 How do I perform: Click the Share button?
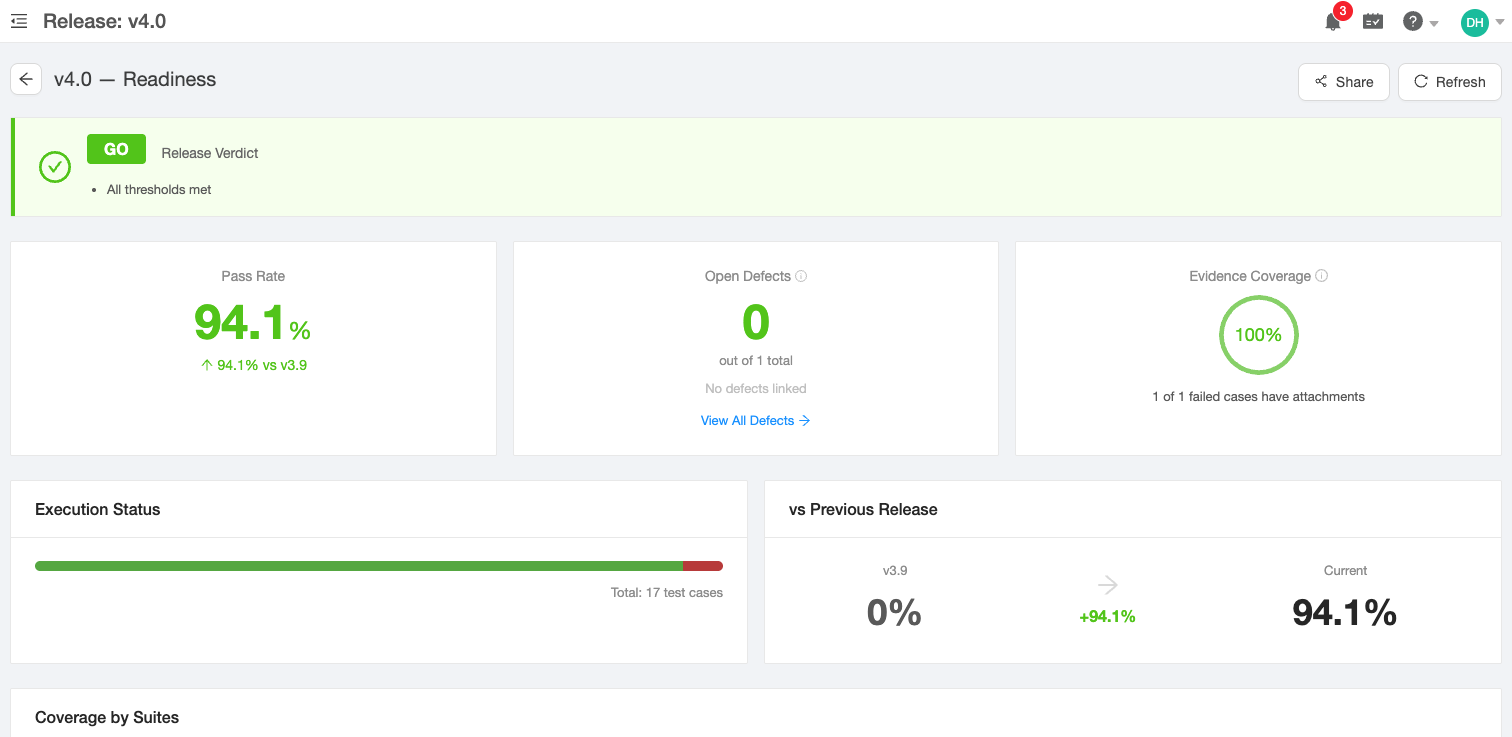click(x=1343, y=81)
